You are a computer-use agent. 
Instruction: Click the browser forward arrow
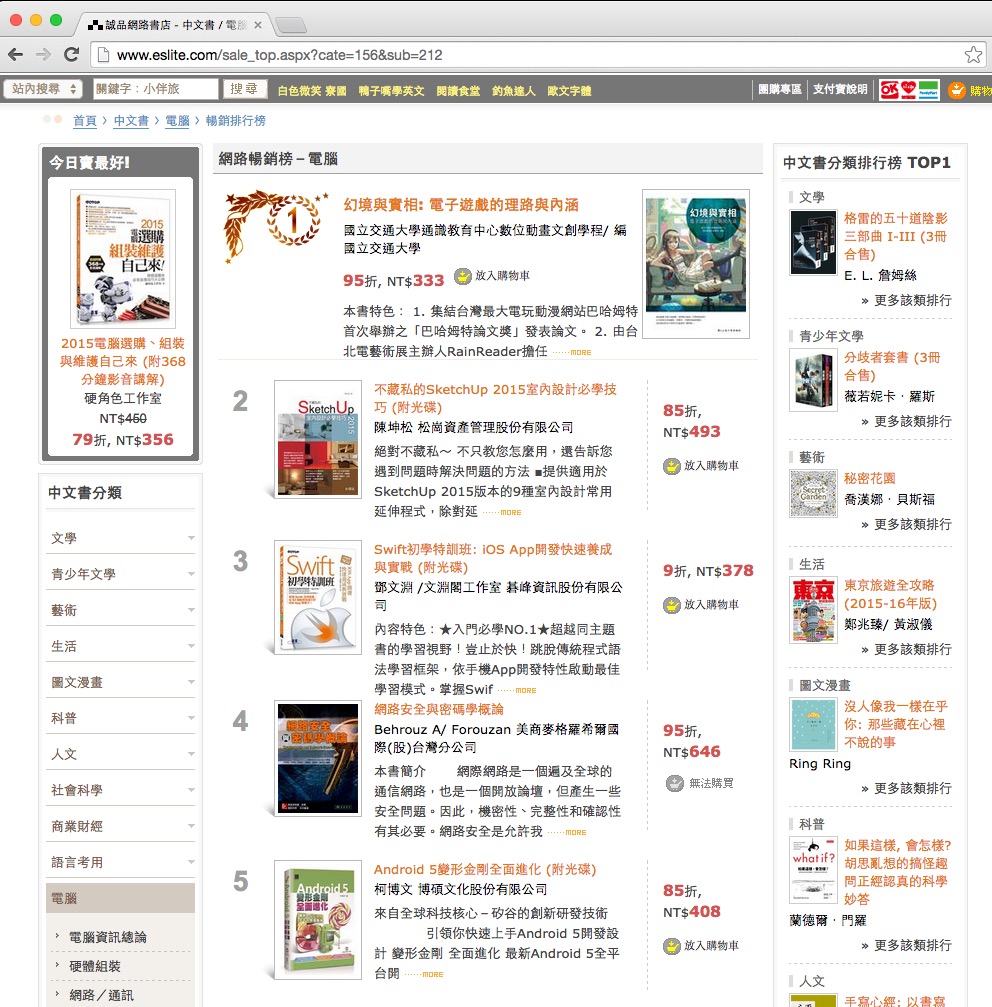pos(44,55)
